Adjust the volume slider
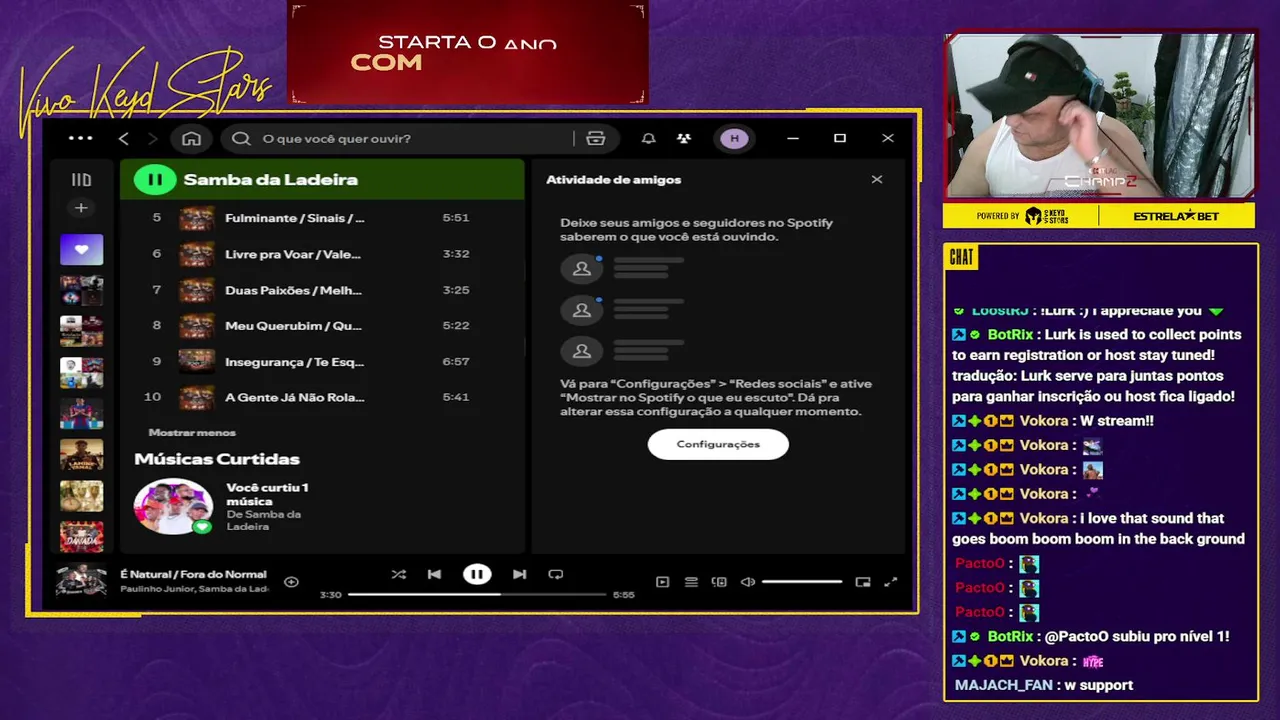This screenshot has width=1280, height=720. 802,582
